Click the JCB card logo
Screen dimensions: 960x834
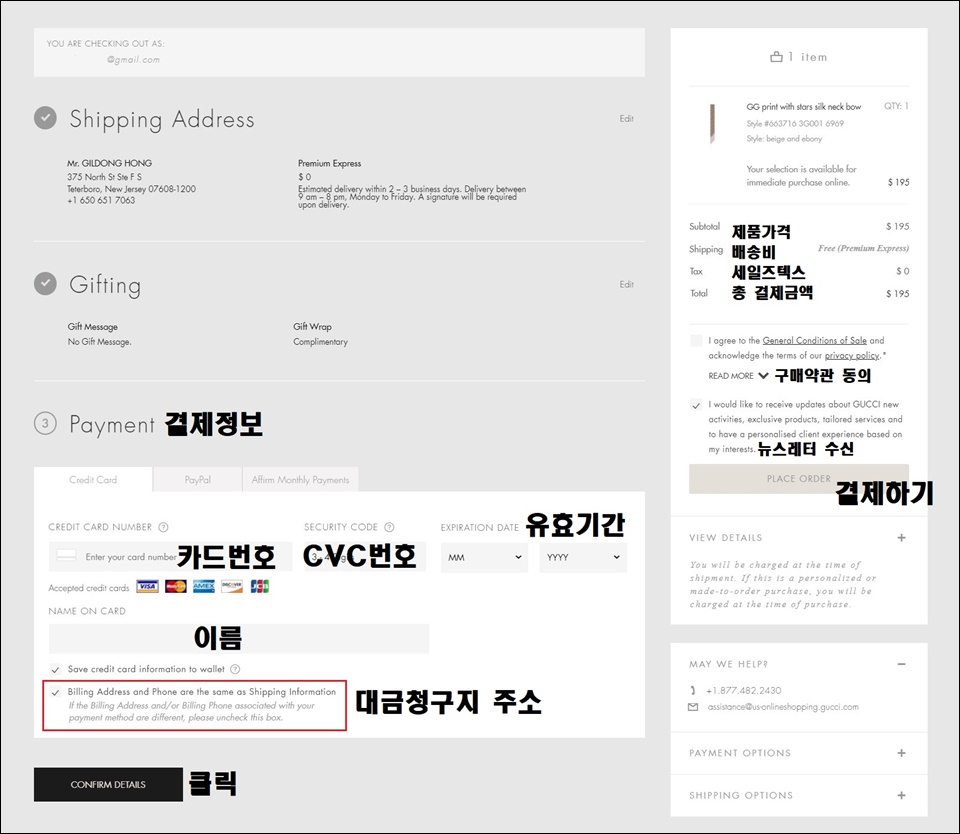[260, 587]
